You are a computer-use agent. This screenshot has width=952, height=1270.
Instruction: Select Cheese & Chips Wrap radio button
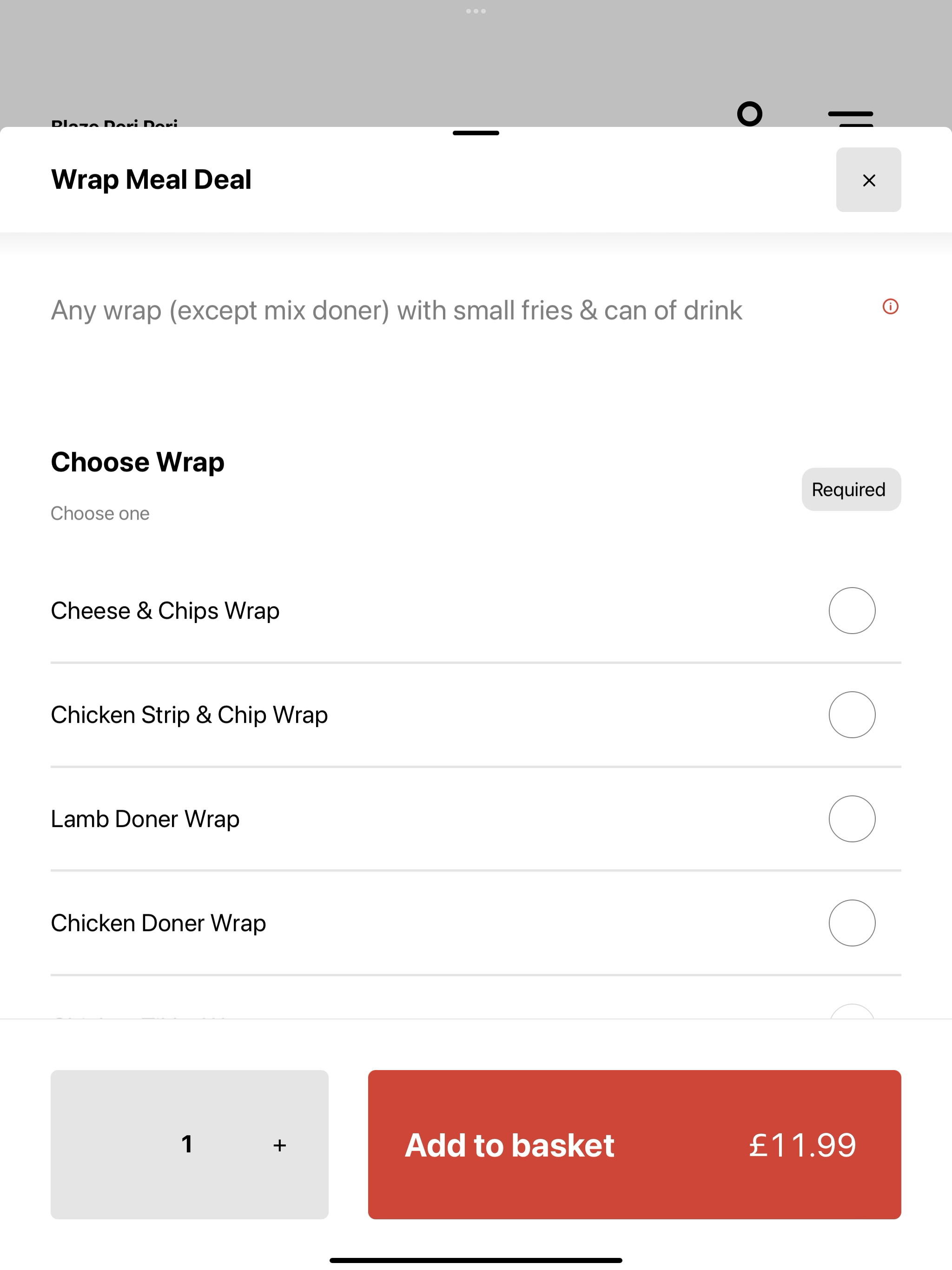[x=852, y=610]
